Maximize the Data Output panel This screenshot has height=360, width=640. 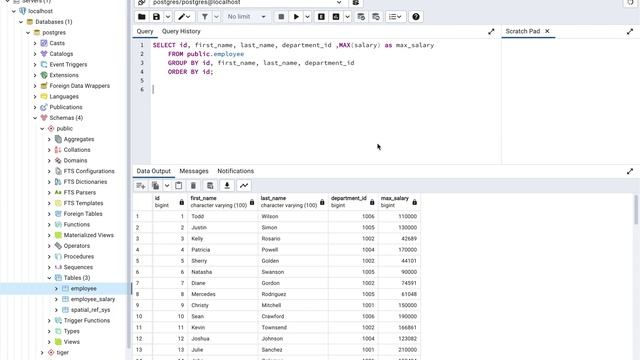(630, 171)
